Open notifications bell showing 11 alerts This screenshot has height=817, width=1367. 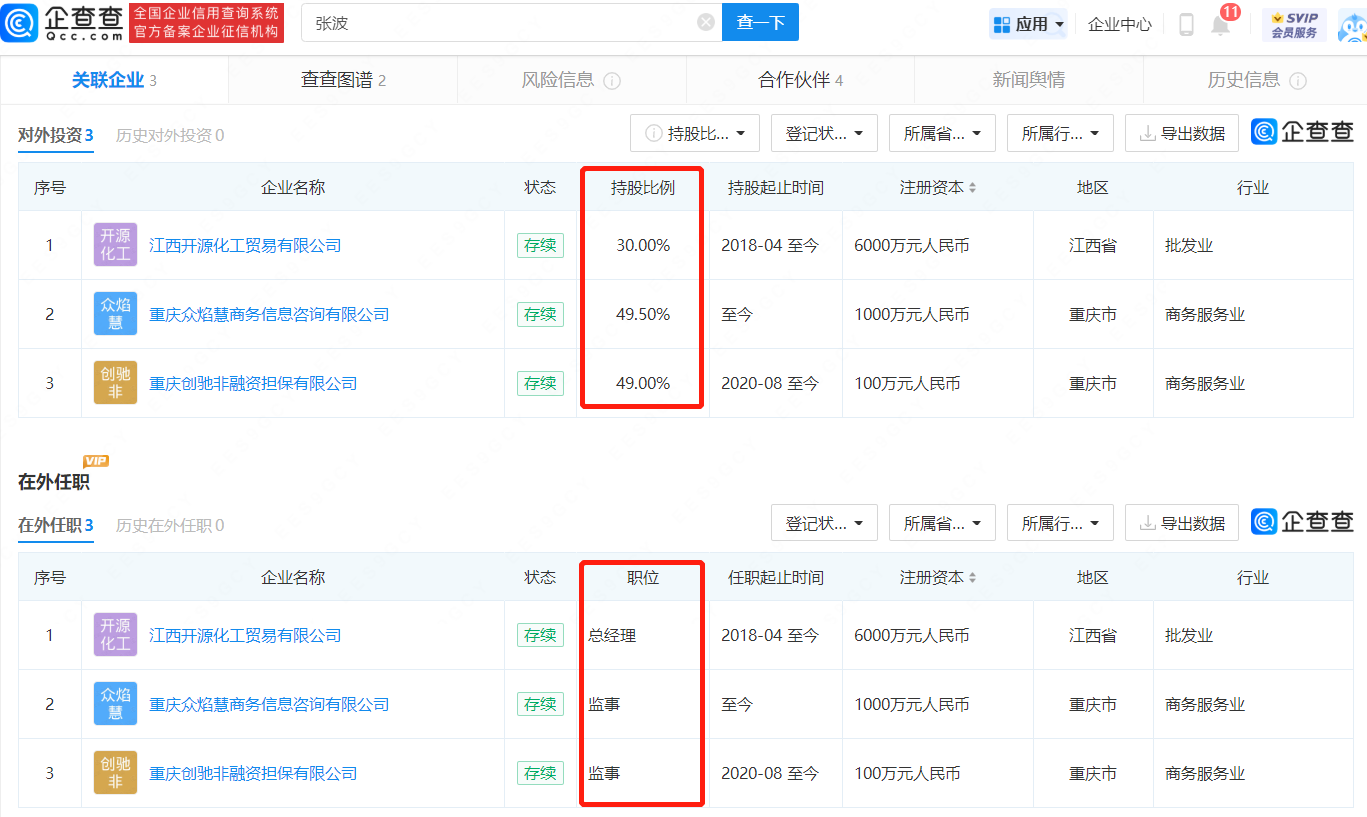[1221, 24]
